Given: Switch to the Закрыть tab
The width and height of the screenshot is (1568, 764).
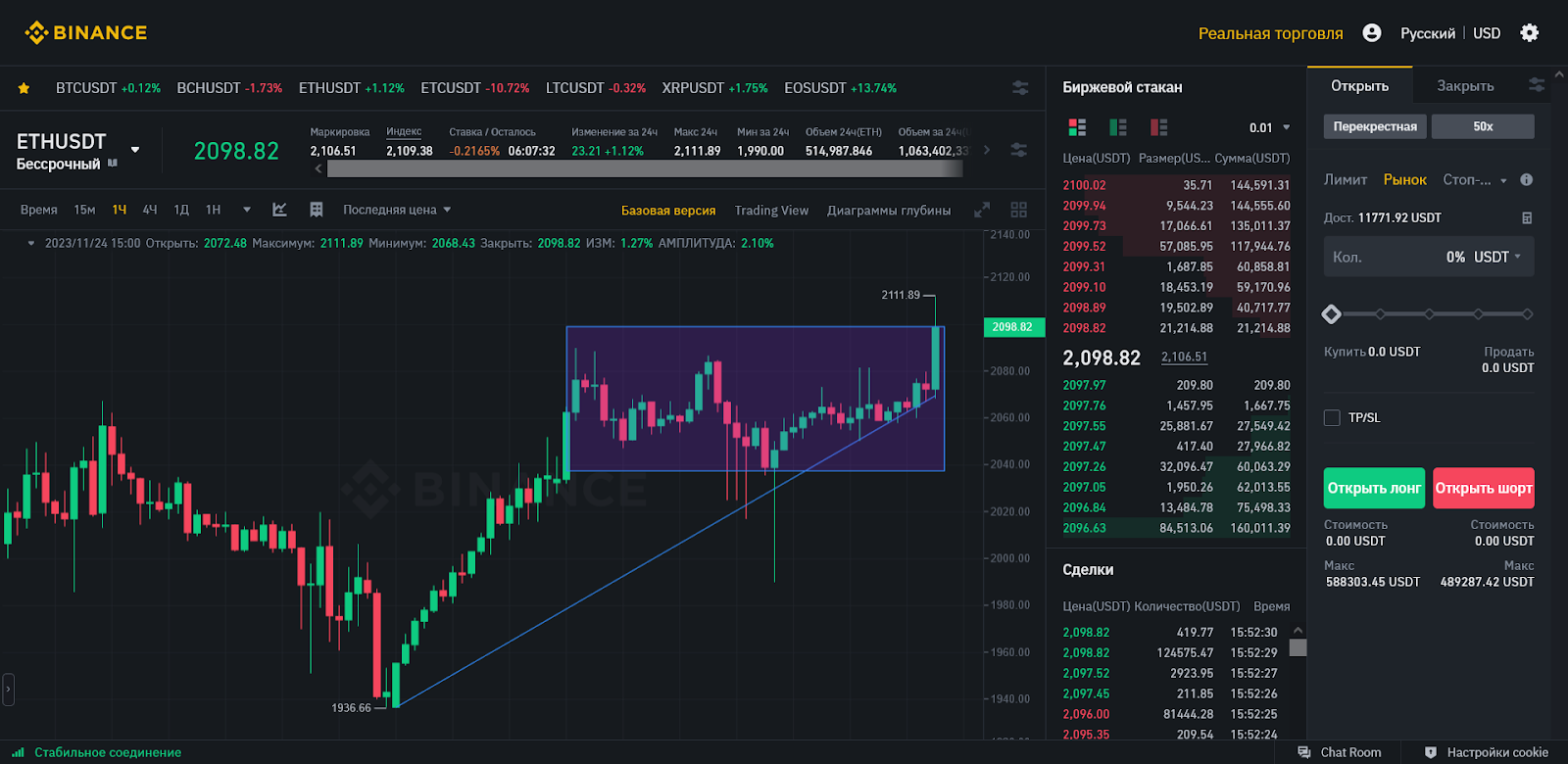Looking at the screenshot, I should tap(1465, 86).
